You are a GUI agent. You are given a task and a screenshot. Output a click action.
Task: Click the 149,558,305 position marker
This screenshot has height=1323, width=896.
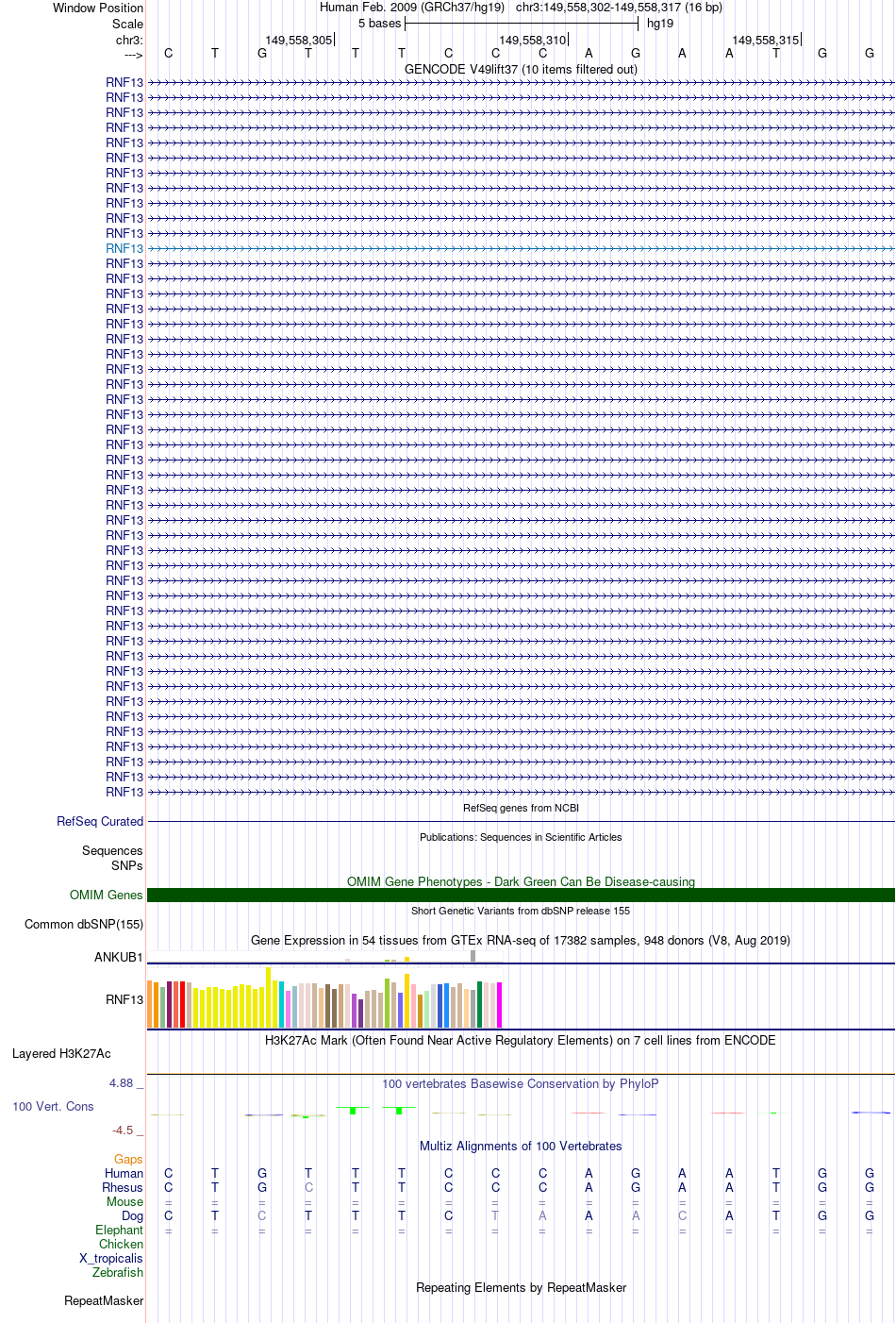299,40
